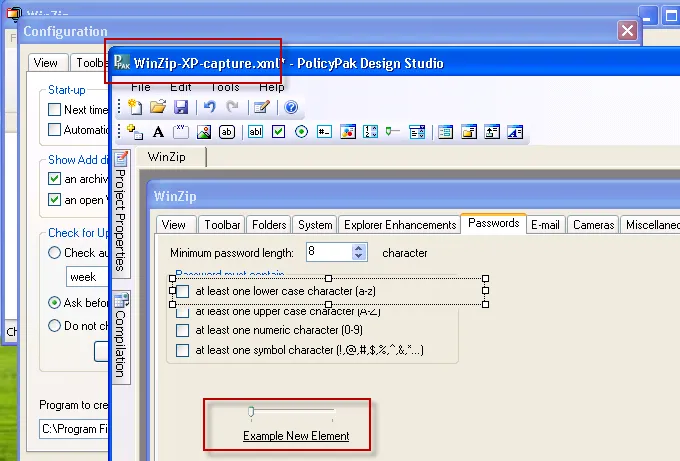
Task: Create a new project with New icon
Action: click(135, 107)
